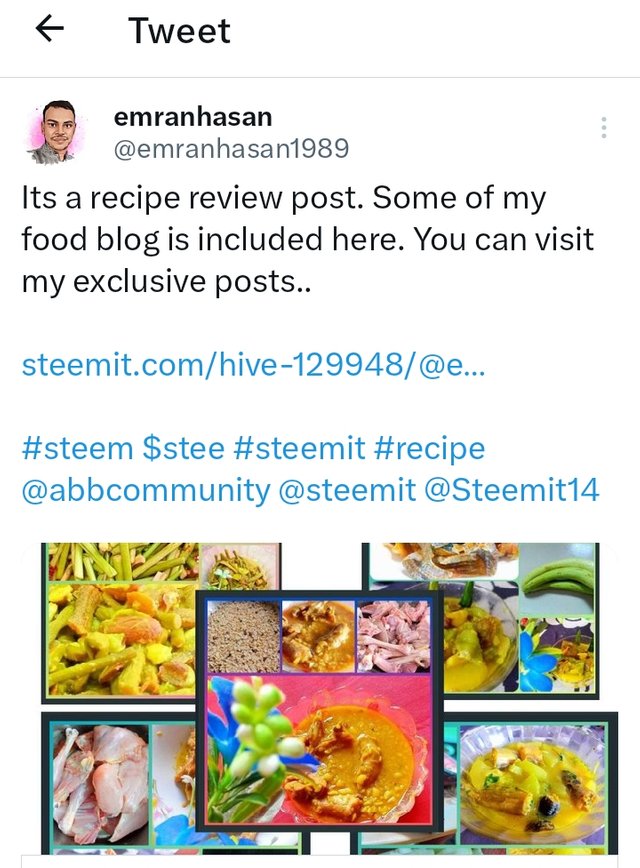Screen dimensions: 640x868
Task: Tap the $stee cashtag
Action: click(x=183, y=448)
